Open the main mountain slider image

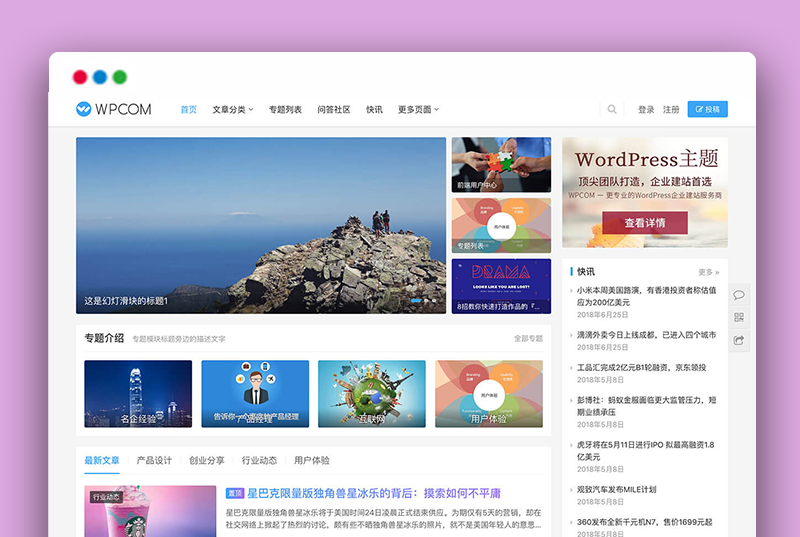point(261,225)
